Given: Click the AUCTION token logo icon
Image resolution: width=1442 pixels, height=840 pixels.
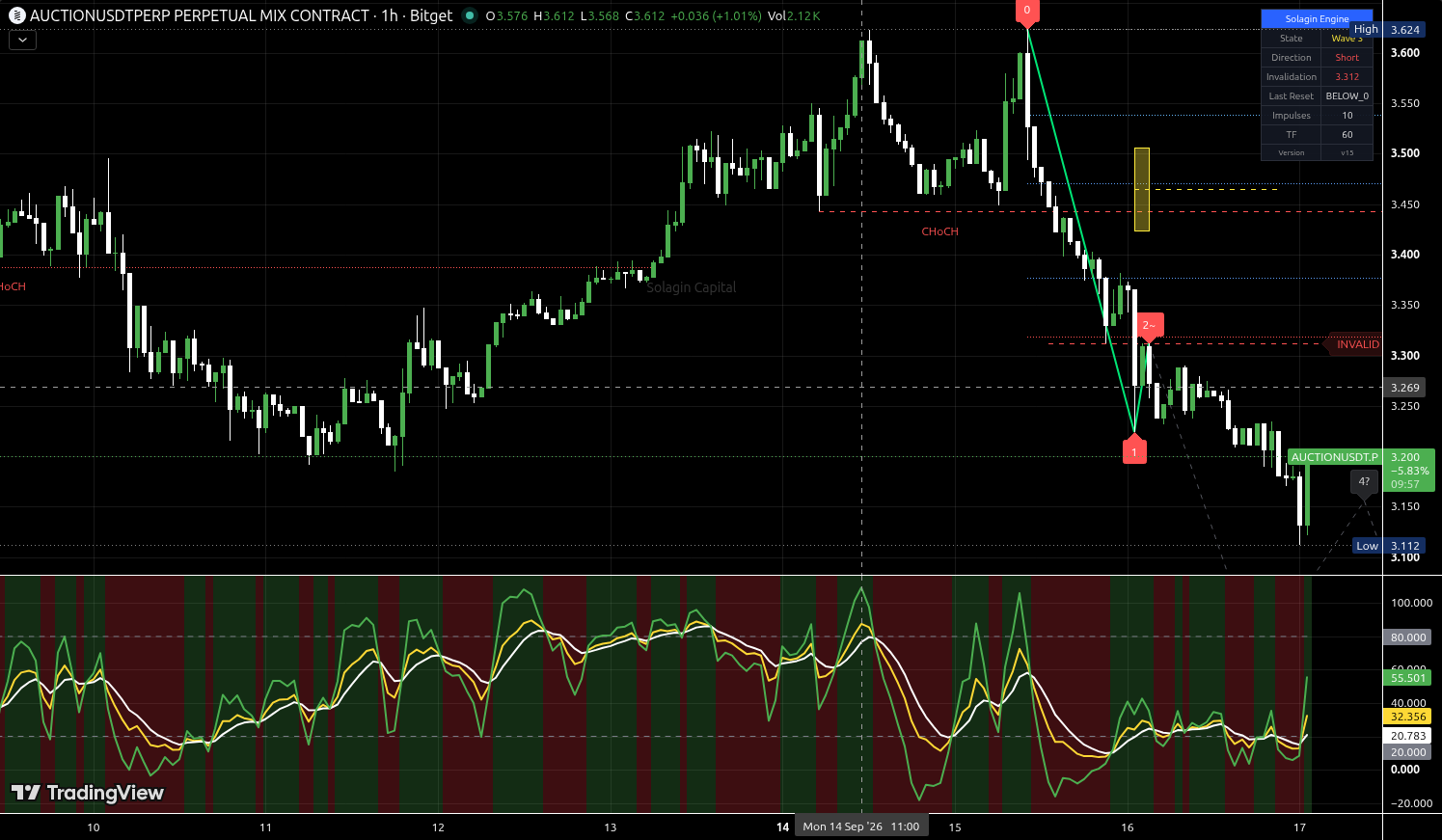Looking at the screenshot, I should tap(16, 15).
